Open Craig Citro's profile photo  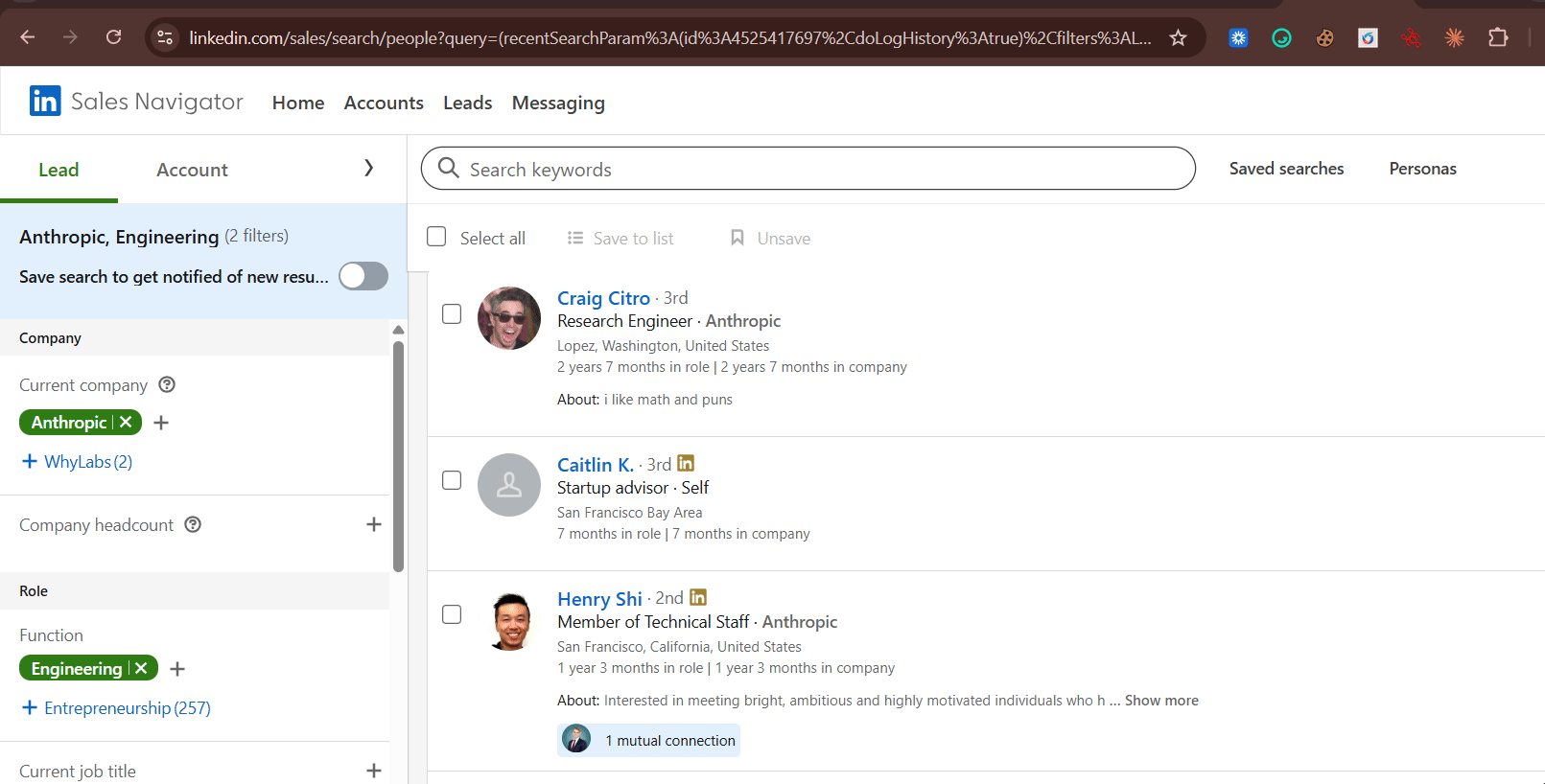[509, 318]
